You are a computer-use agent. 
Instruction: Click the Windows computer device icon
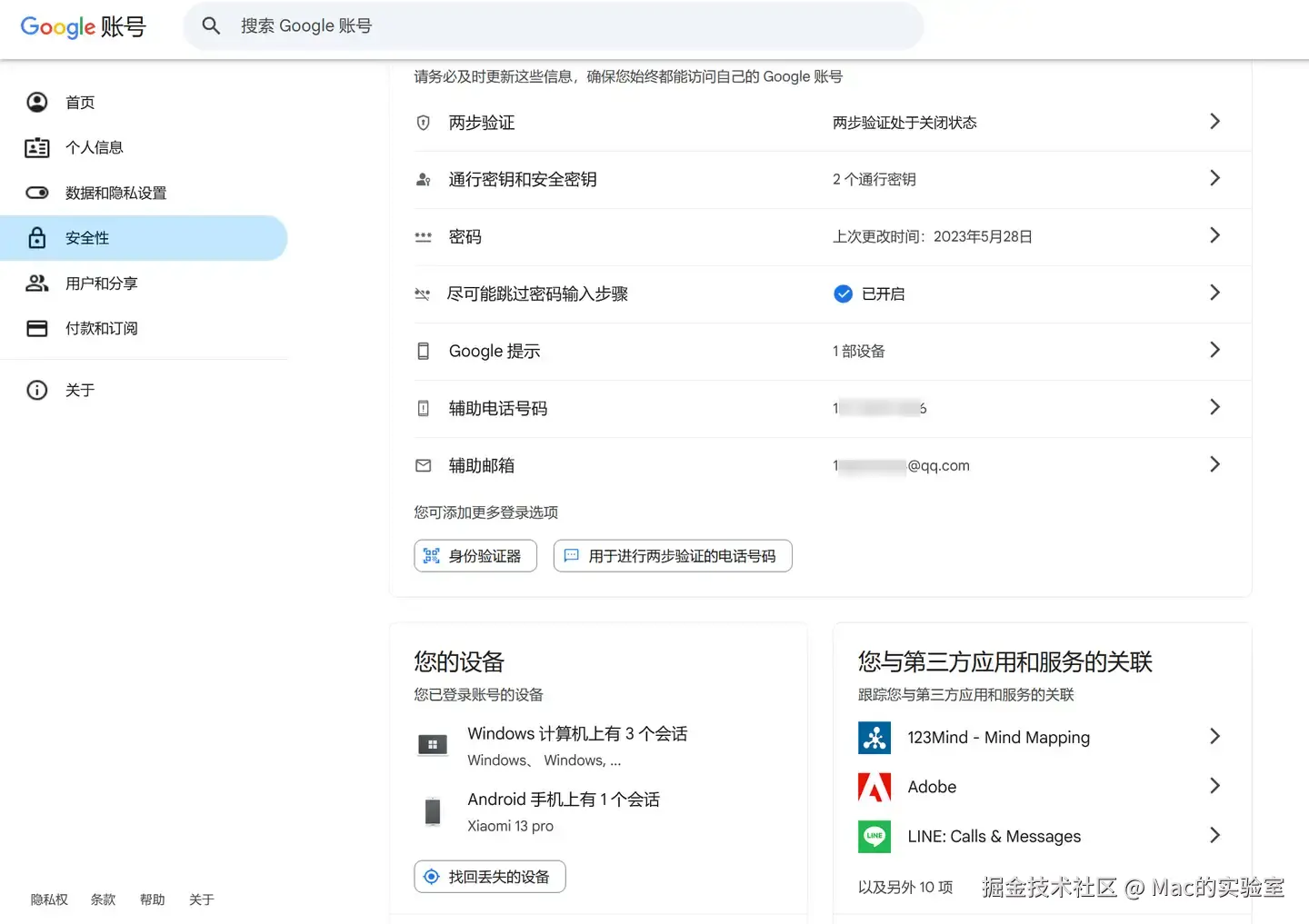pyautogui.click(x=432, y=746)
